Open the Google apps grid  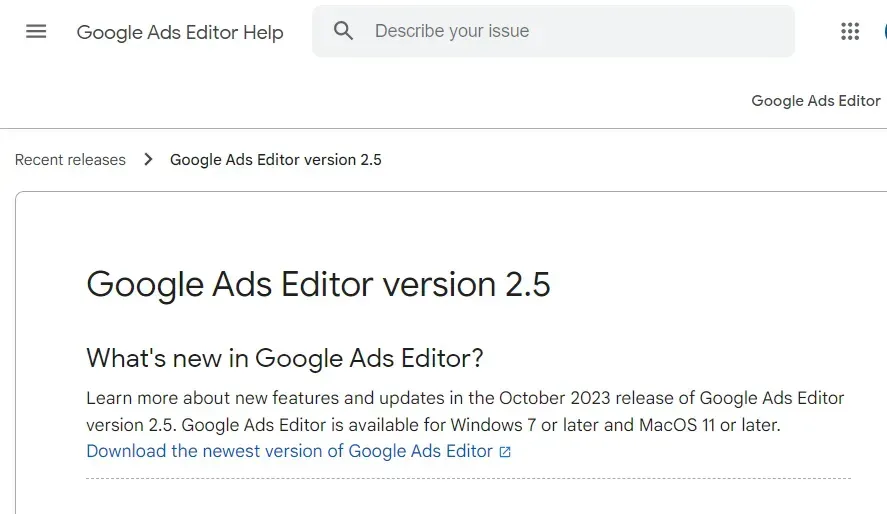click(850, 32)
